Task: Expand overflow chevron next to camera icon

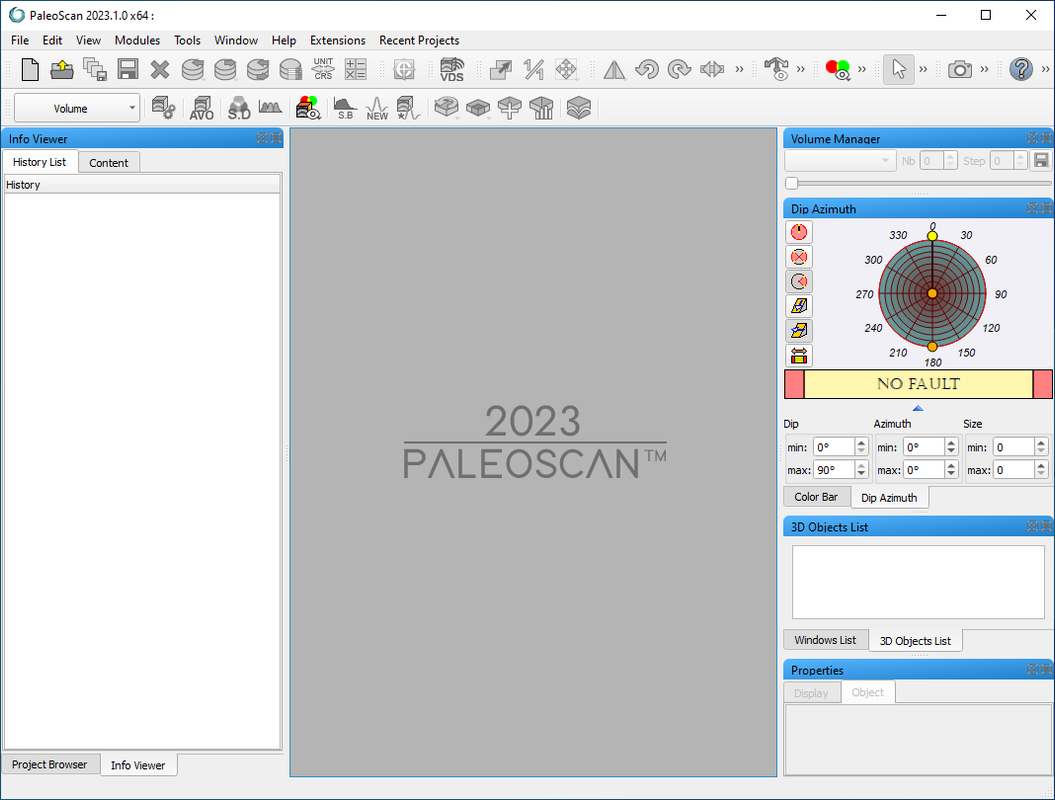Action: [984, 69]
